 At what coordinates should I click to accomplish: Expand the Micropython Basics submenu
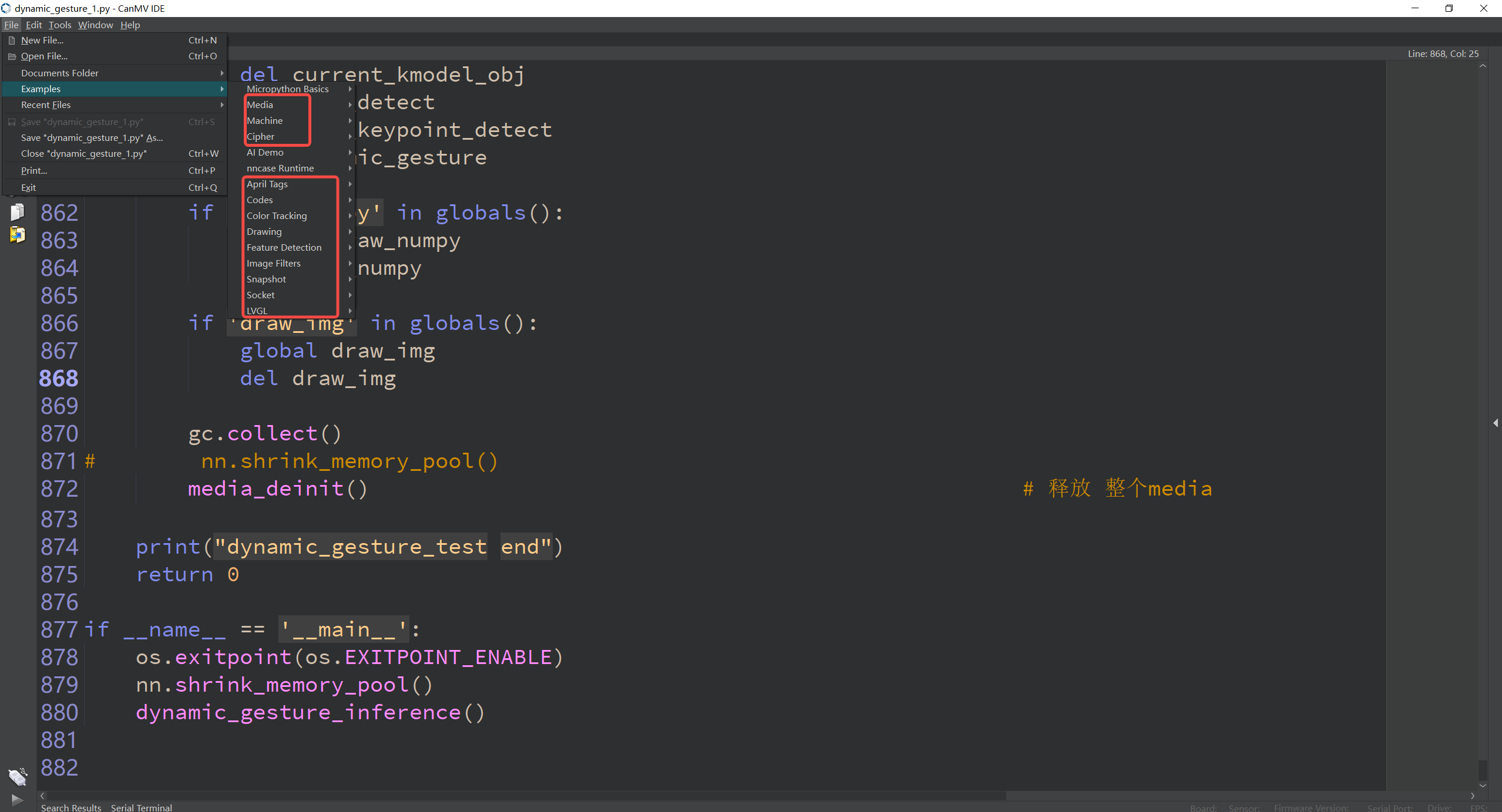287,89
